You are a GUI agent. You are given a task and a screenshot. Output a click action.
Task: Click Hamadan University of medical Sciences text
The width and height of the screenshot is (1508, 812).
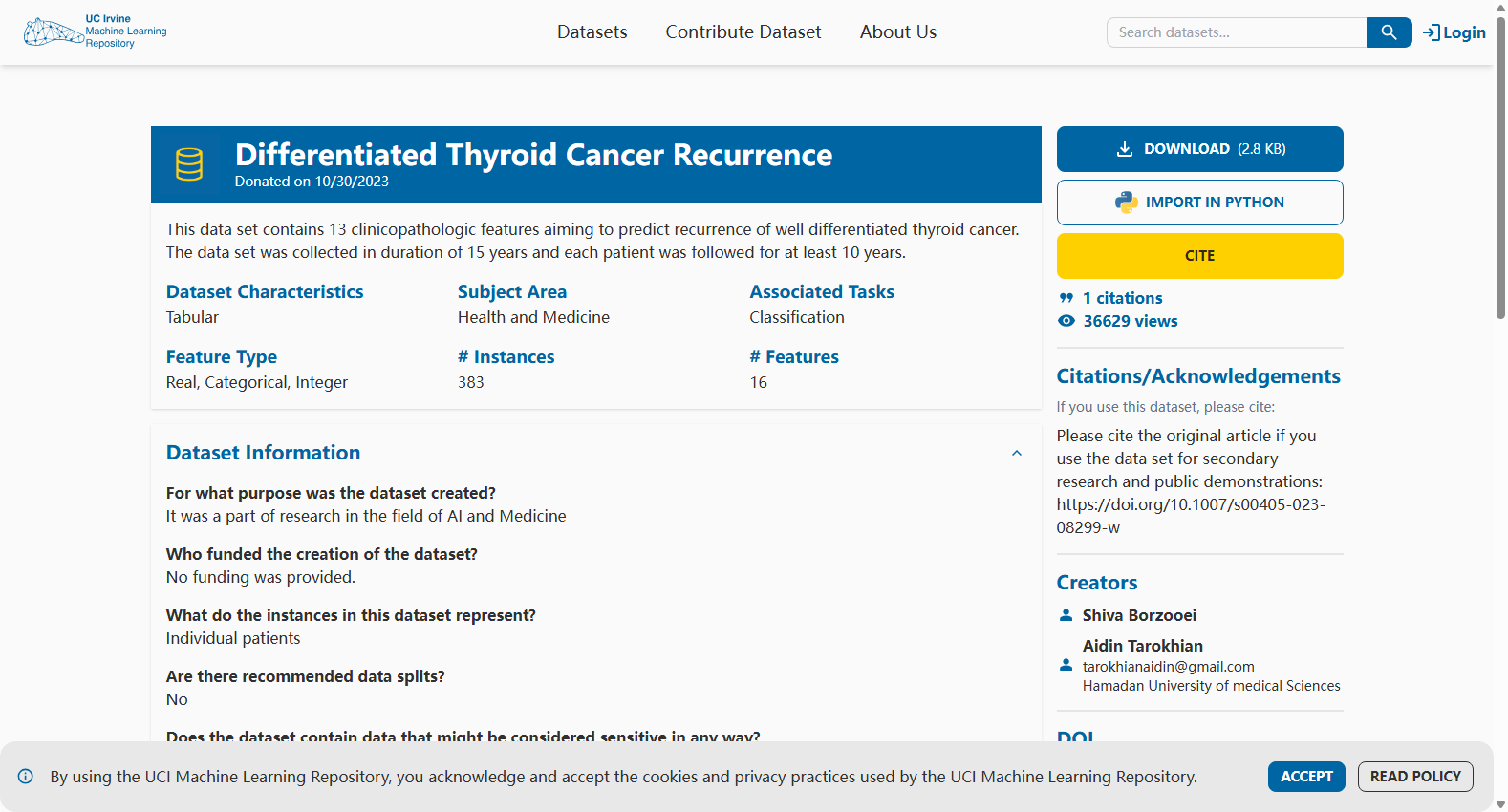click(x=1212, y=686)
